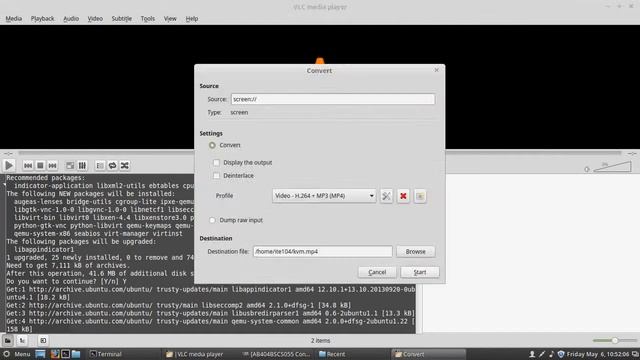Open the Help menu

point(191,18)
